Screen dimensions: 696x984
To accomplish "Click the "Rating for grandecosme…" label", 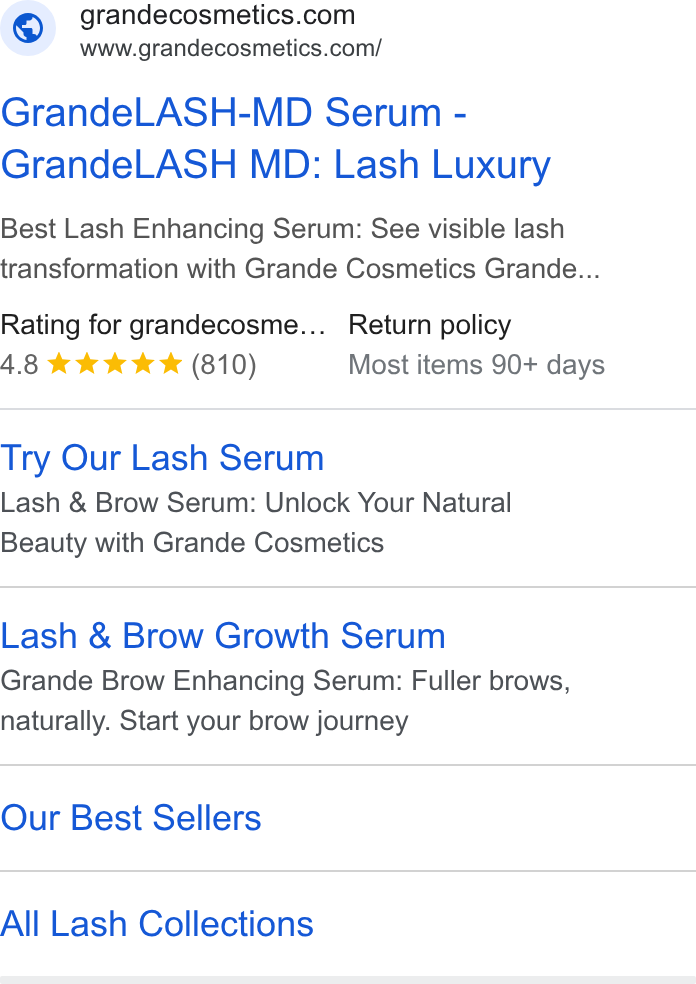I will click(x=163, y=325).
